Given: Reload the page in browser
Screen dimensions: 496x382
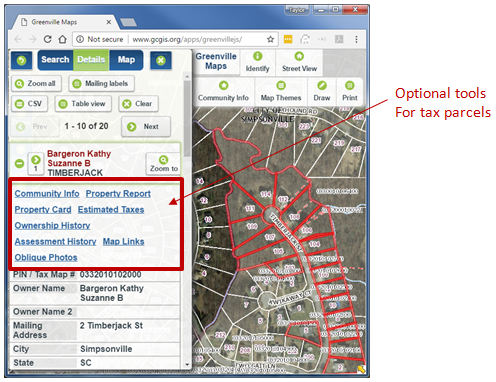Looking at the screenshot, I should point(48,39).
